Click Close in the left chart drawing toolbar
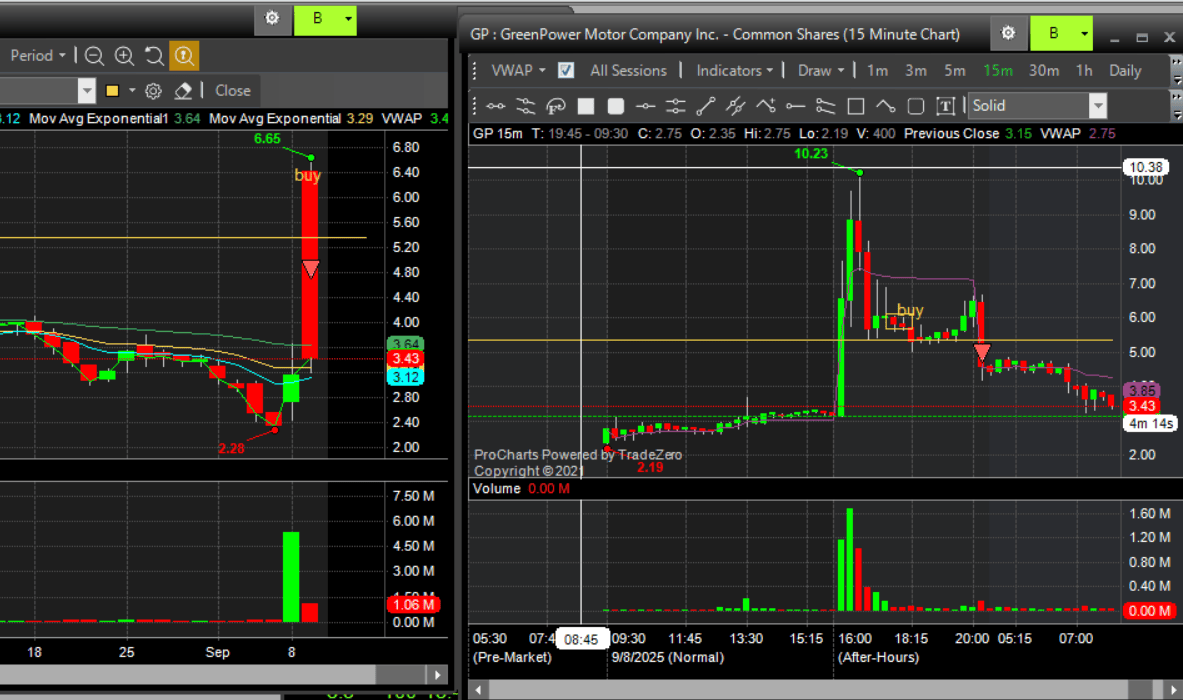The width and height of the screenshot is (1183, 700). click(232, 91)
